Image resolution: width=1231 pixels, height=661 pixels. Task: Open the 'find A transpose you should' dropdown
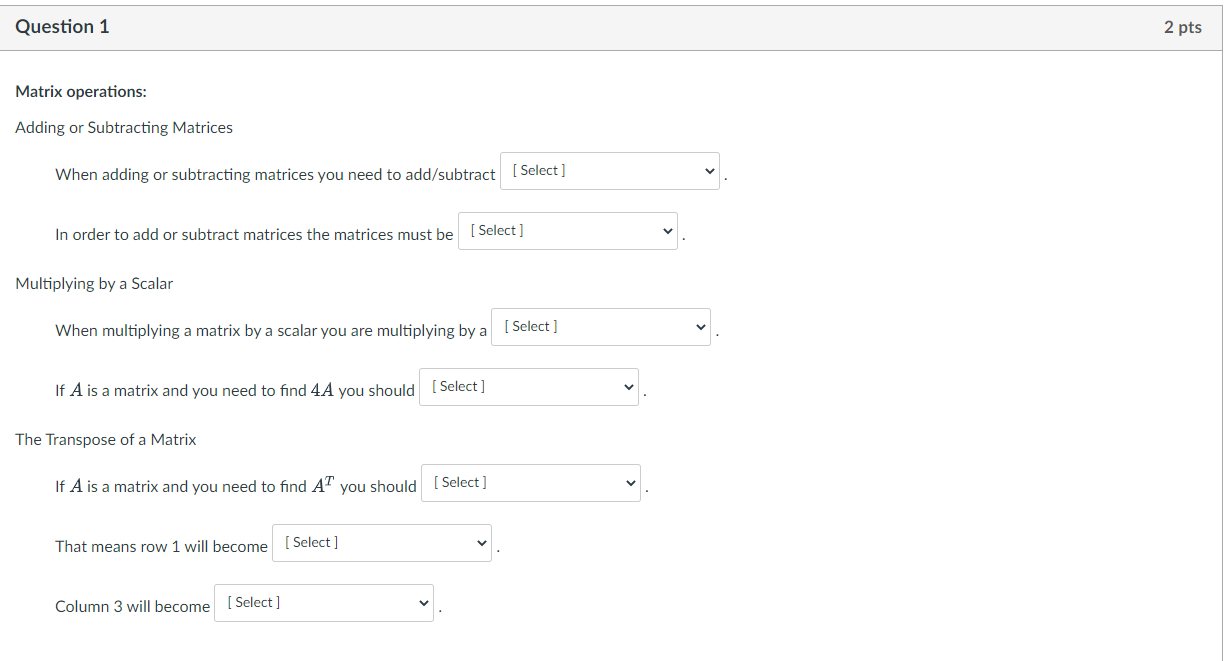tap(531, 483)
